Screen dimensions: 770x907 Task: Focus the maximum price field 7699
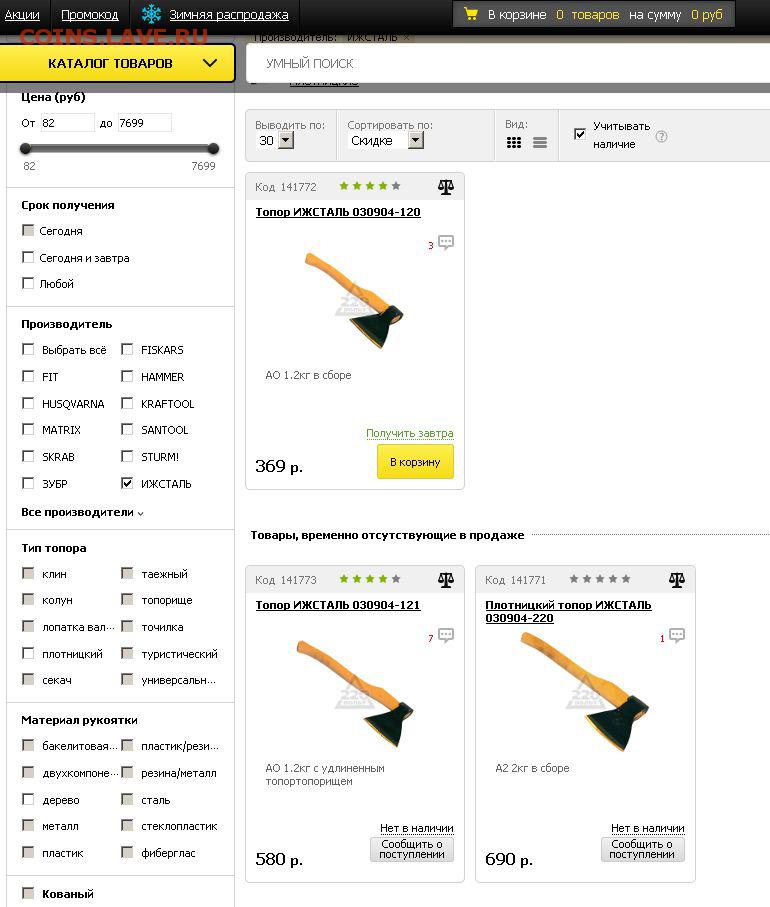144,123
